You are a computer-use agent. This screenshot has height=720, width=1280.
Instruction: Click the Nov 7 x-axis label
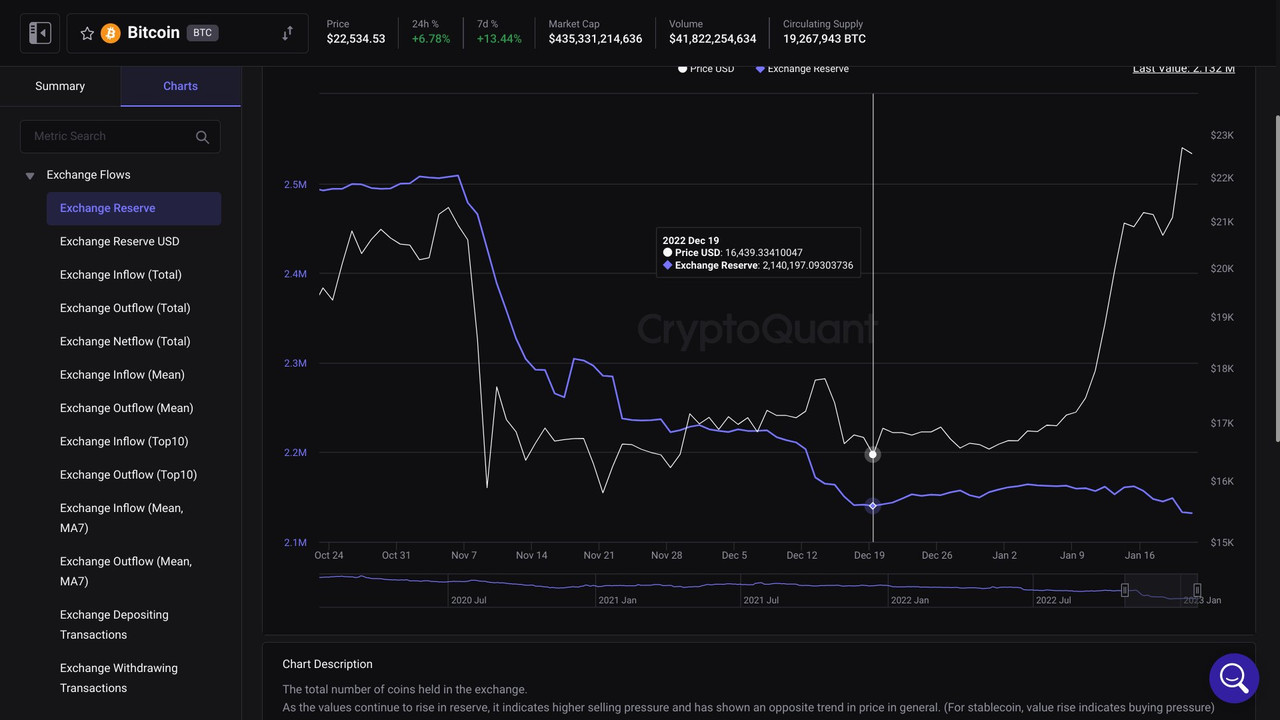coord(464,555)
